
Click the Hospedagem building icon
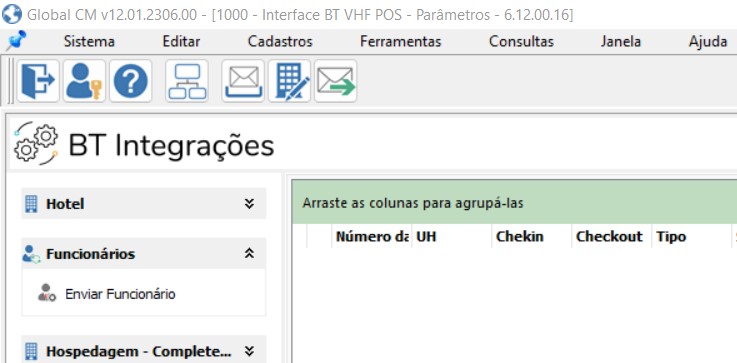(x=31, y=351)
